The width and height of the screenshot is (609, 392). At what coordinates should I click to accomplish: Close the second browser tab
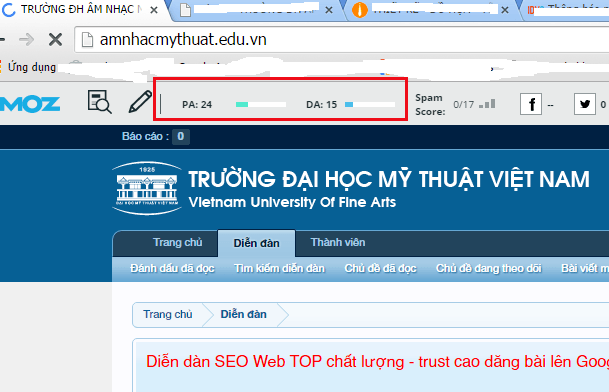pos(329,10)
